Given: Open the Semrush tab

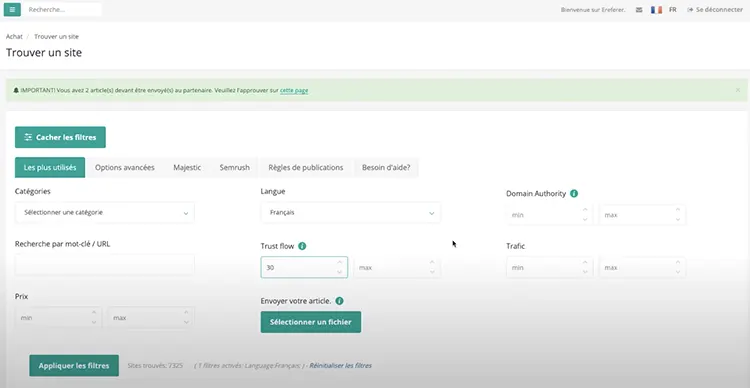Looking at the screenshot, I should (x=234, y=167).
